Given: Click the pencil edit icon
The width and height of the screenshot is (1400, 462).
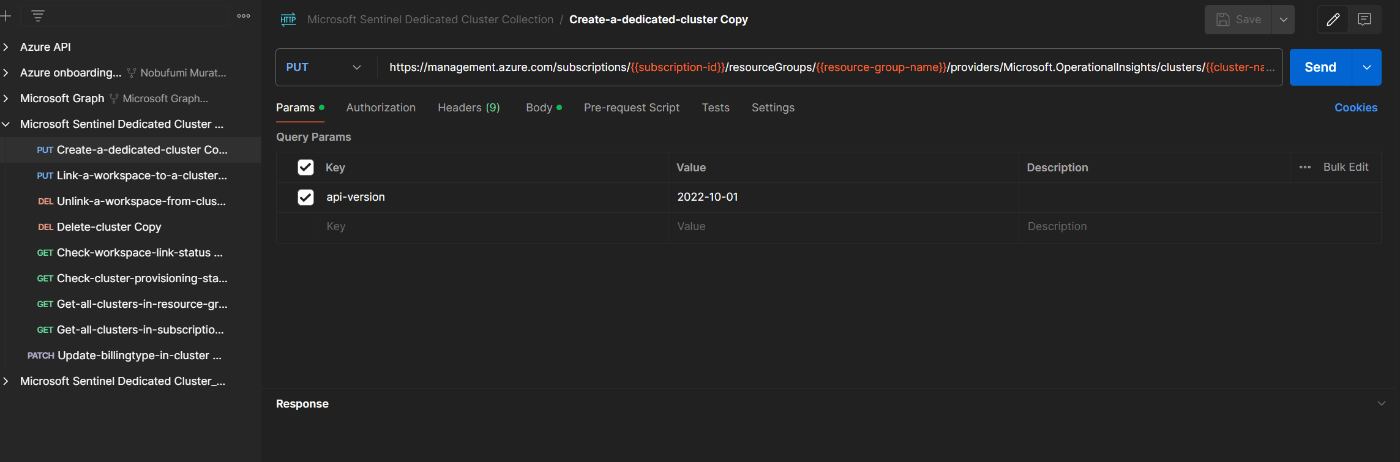Looking at the screenshot, I should [1332, 19].
